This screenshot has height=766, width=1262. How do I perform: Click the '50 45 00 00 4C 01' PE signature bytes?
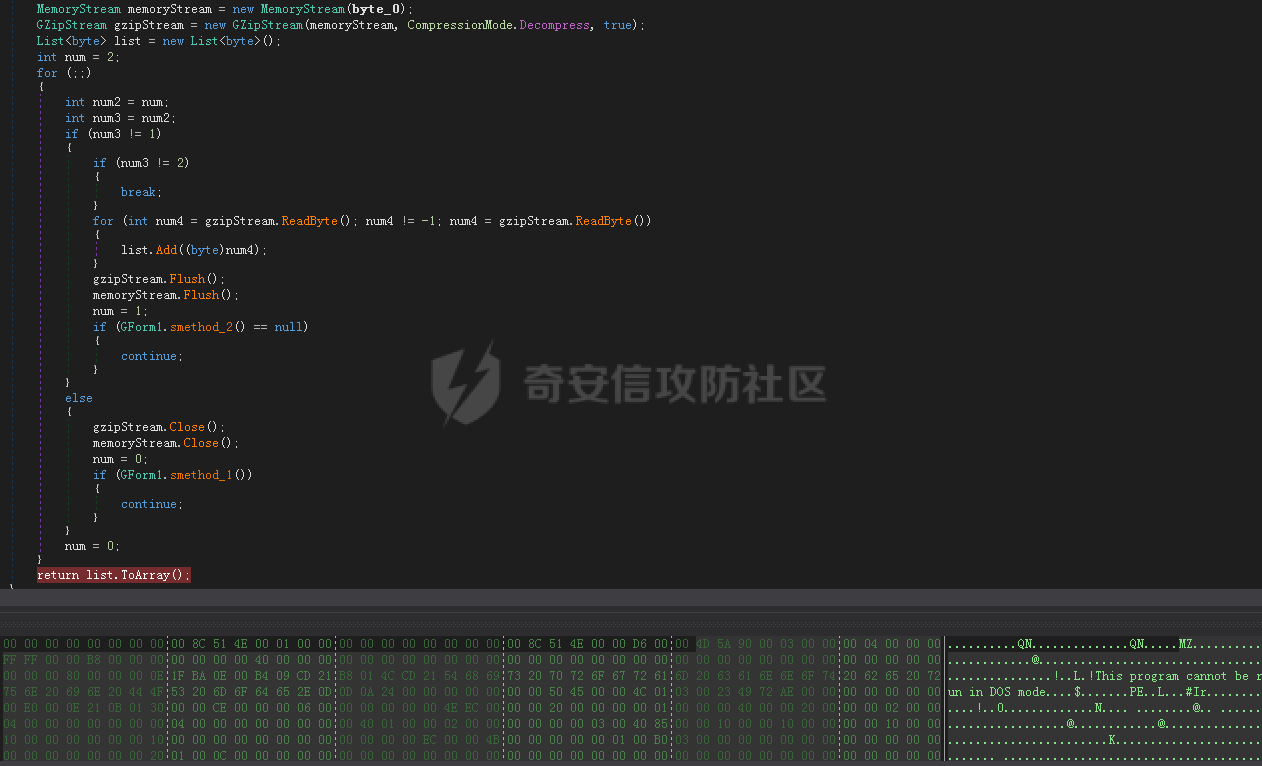610,692
